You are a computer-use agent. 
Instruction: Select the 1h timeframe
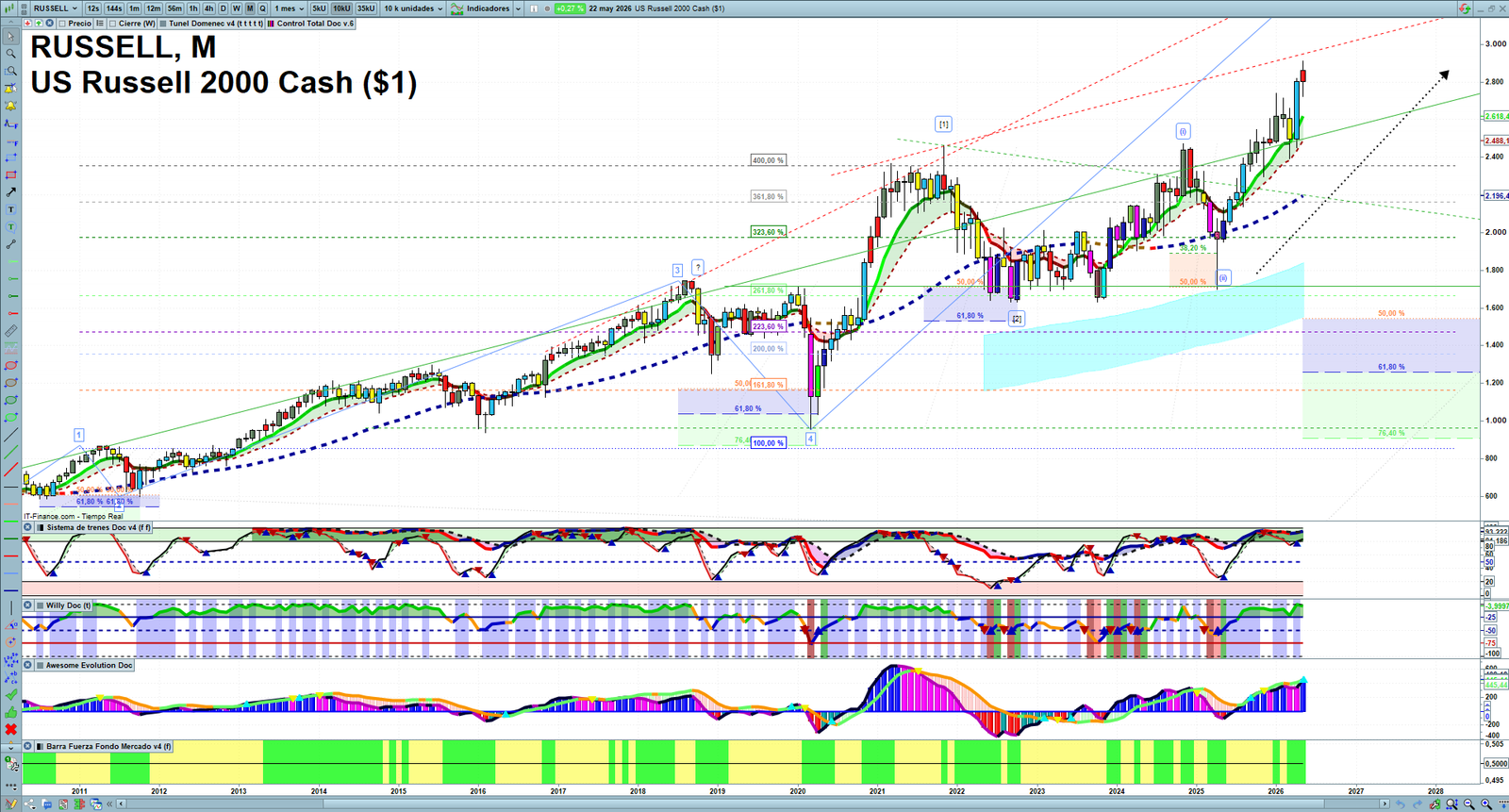(x=193, y=8)
